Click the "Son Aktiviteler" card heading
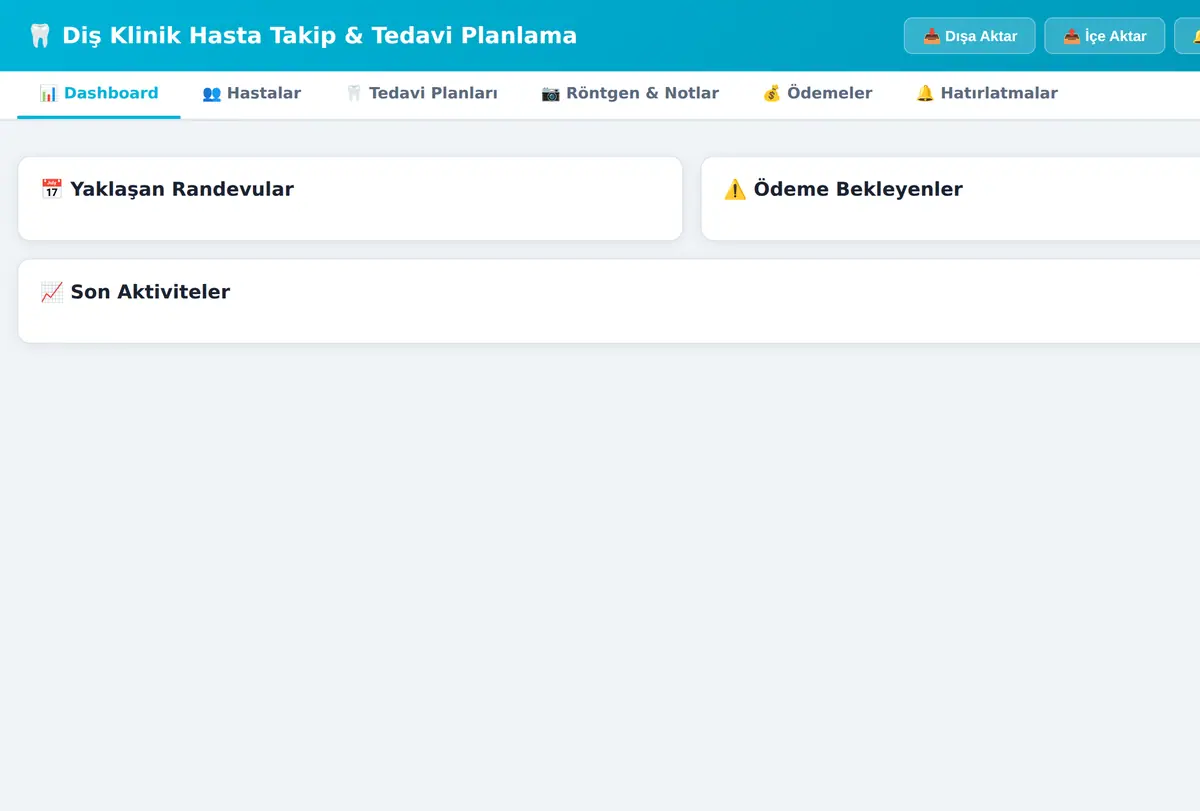Screen dimensions: 1200x811 tap(135, 292)
